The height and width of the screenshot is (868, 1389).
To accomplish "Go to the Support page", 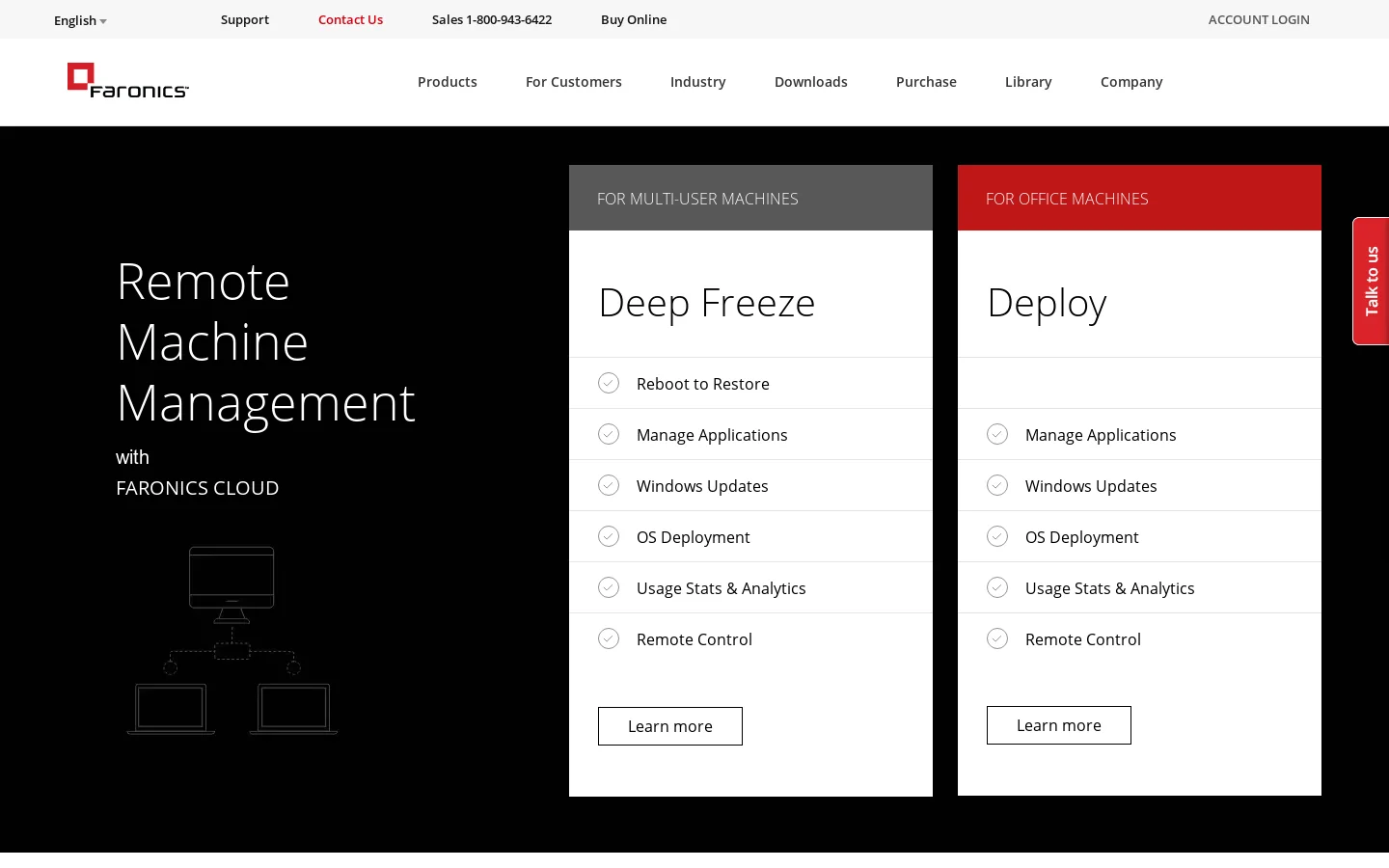I will (245, 19).
